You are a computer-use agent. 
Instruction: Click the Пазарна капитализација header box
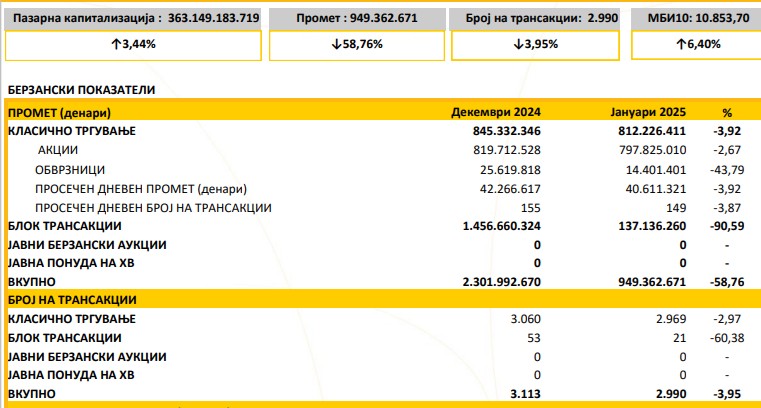[x=133, y=17]
